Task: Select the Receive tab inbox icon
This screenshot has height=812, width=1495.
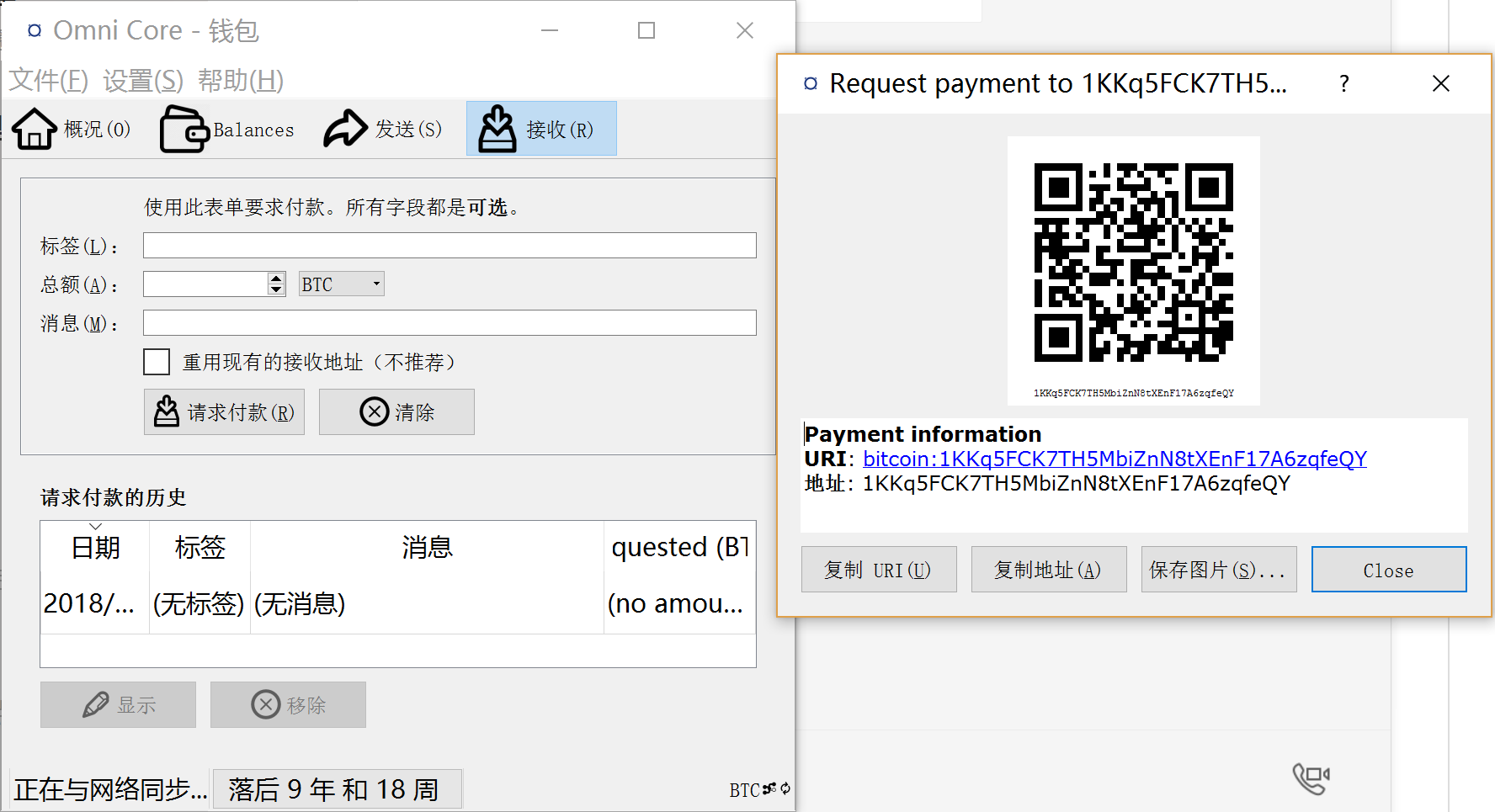Action: pos(497,129)
